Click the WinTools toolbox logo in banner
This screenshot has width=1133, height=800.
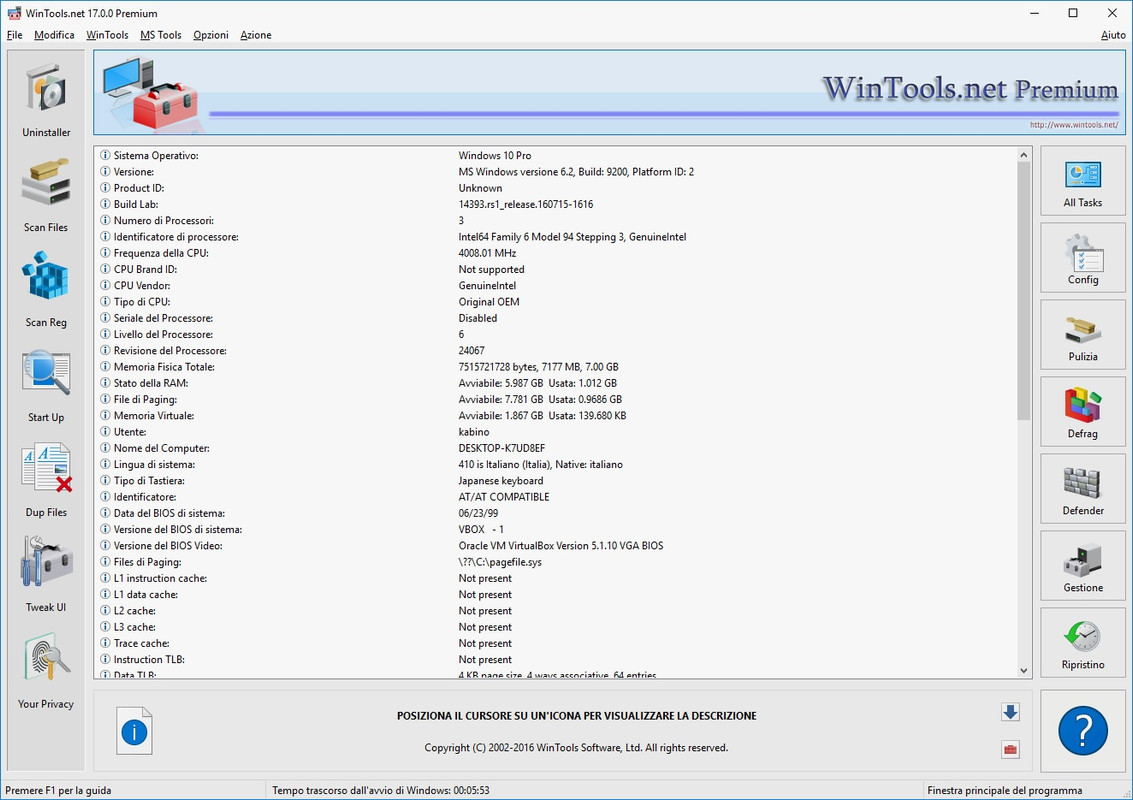(x=151, y=93)
